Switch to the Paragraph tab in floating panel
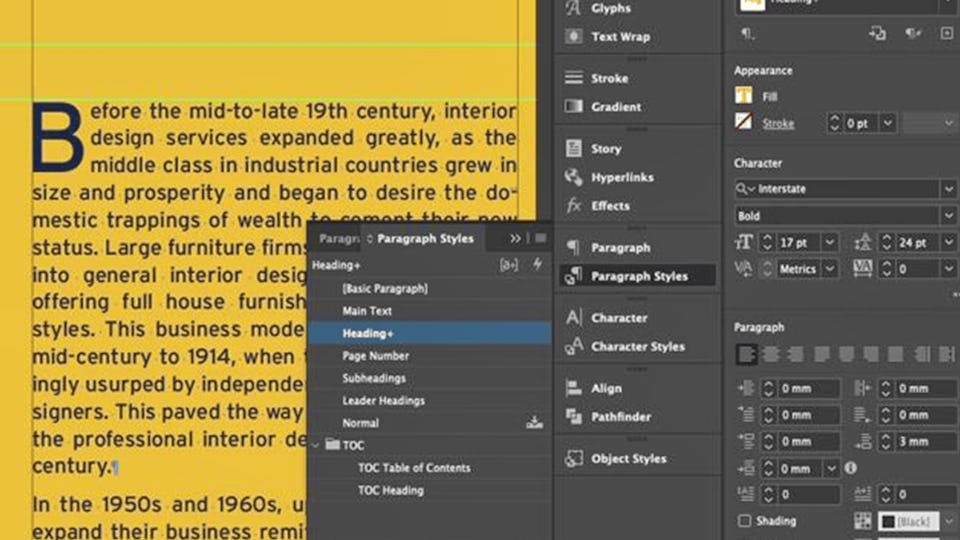 point(339,239)
